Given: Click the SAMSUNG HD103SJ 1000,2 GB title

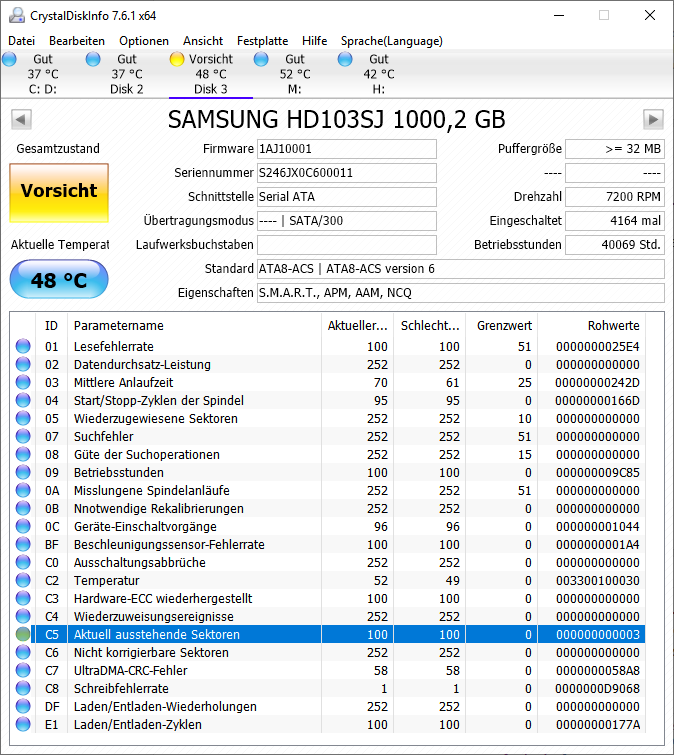Looking at the screenshot, I should [x=337, y=119].
